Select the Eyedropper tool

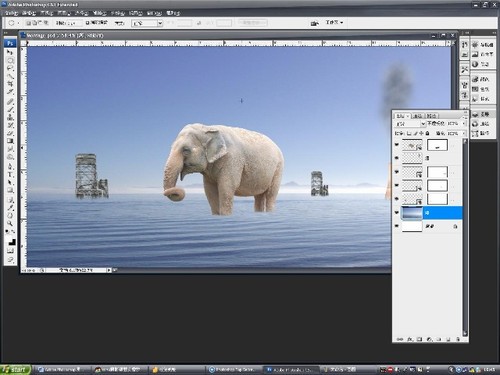pos(10,208)
